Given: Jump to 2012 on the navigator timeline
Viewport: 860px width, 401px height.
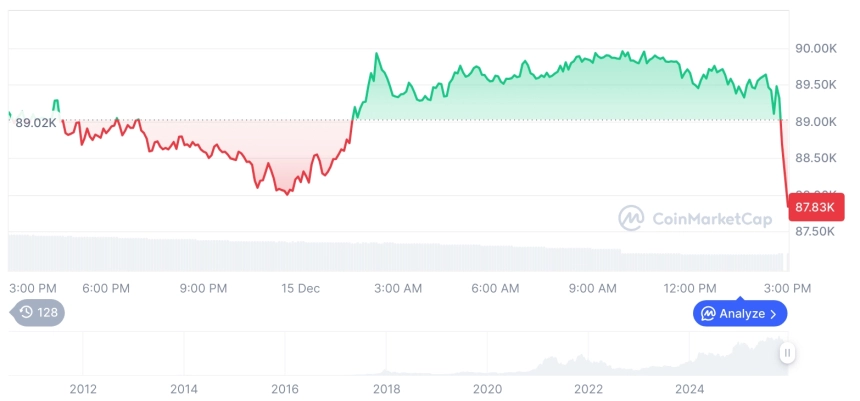Looking at the screenshot, I should 83,388.
